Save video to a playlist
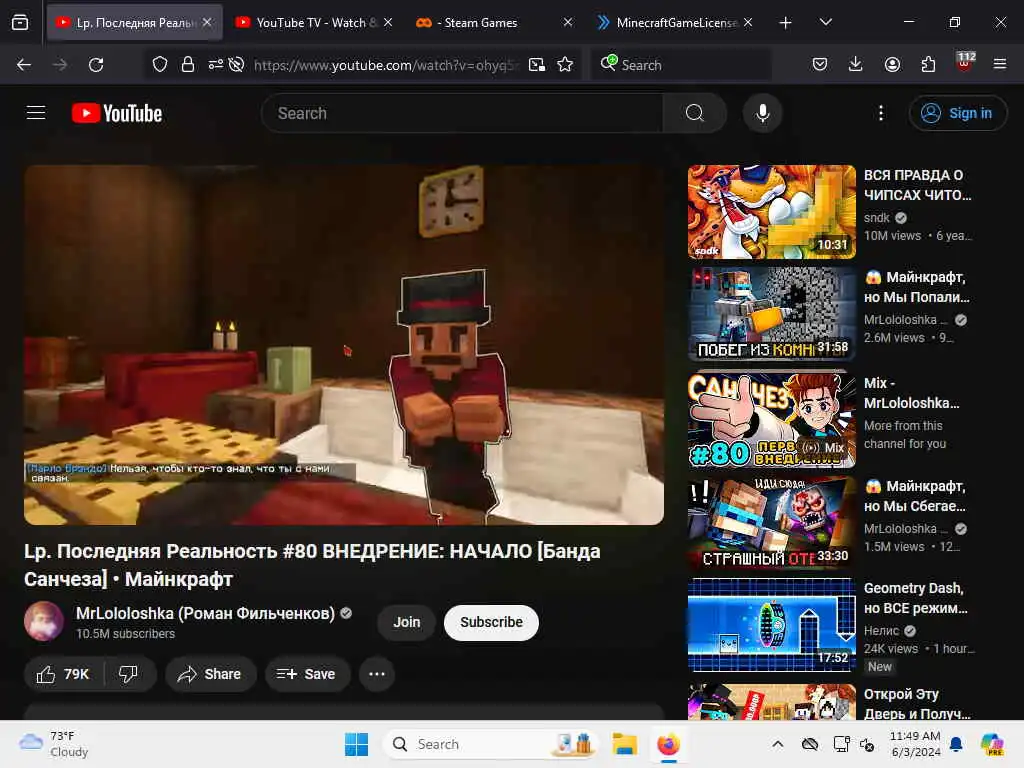Viewport: 1024px width, 768px height. (x=307, y=674)
